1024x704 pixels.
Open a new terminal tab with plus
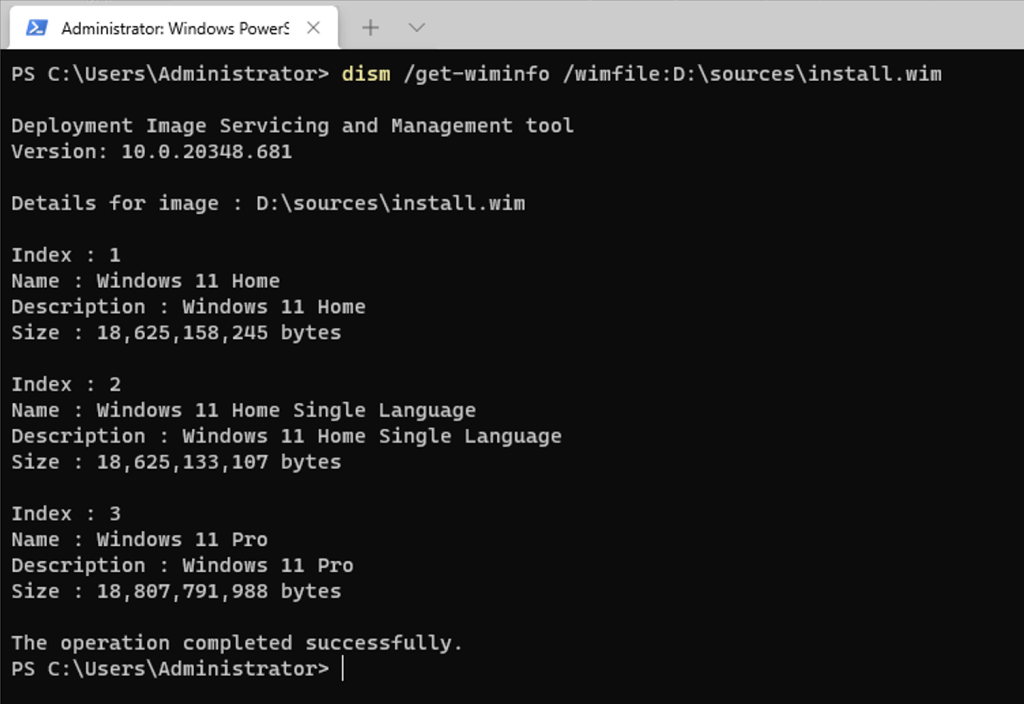(370, 28)
